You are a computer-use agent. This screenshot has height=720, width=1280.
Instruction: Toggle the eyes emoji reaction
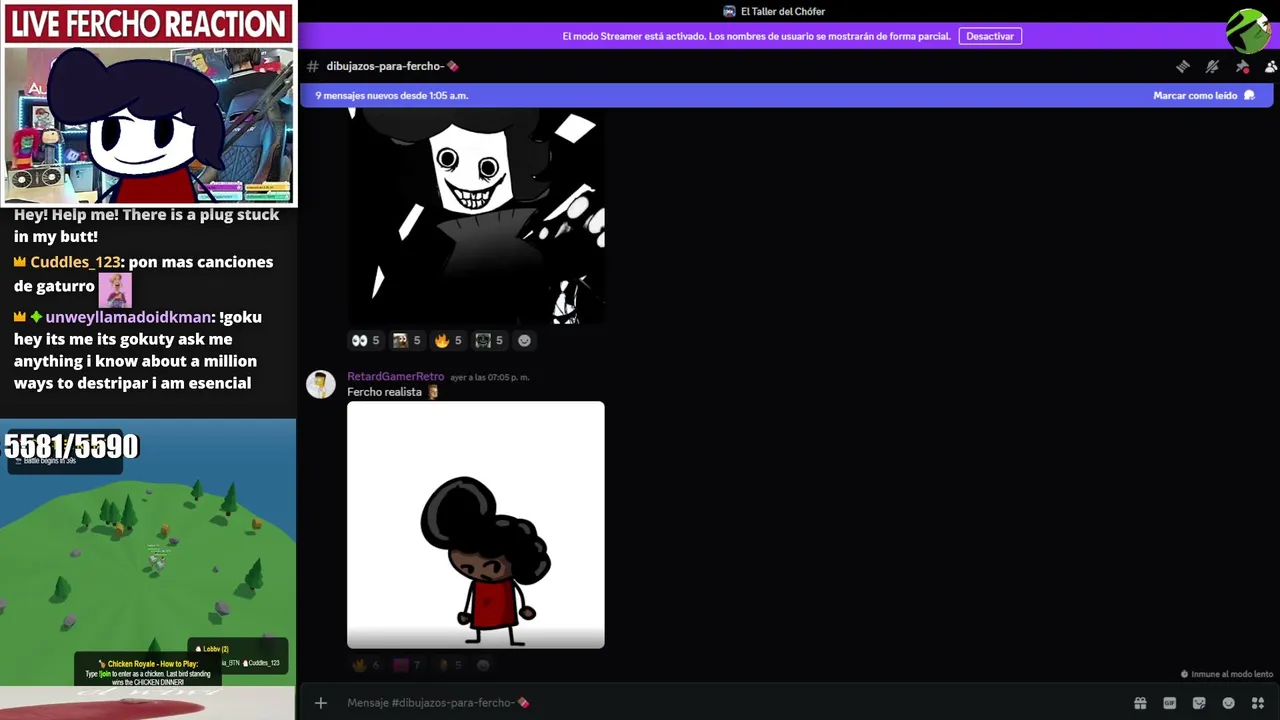365,341
